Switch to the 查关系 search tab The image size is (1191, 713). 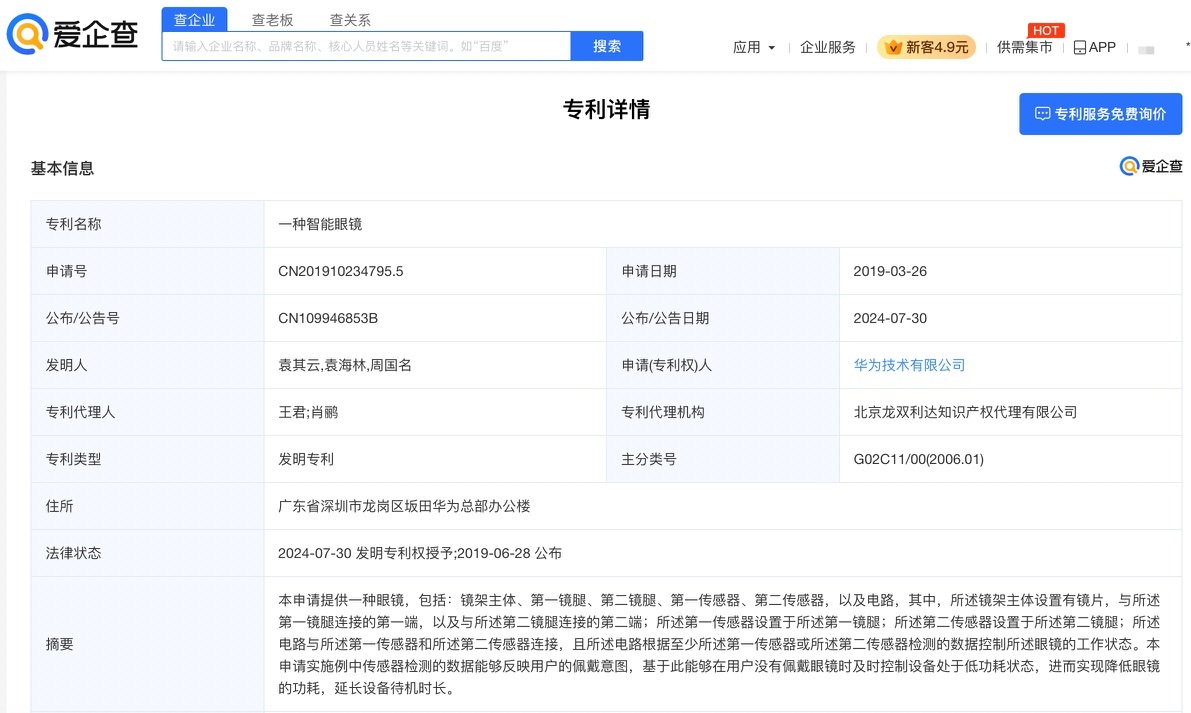click(350, 19)
